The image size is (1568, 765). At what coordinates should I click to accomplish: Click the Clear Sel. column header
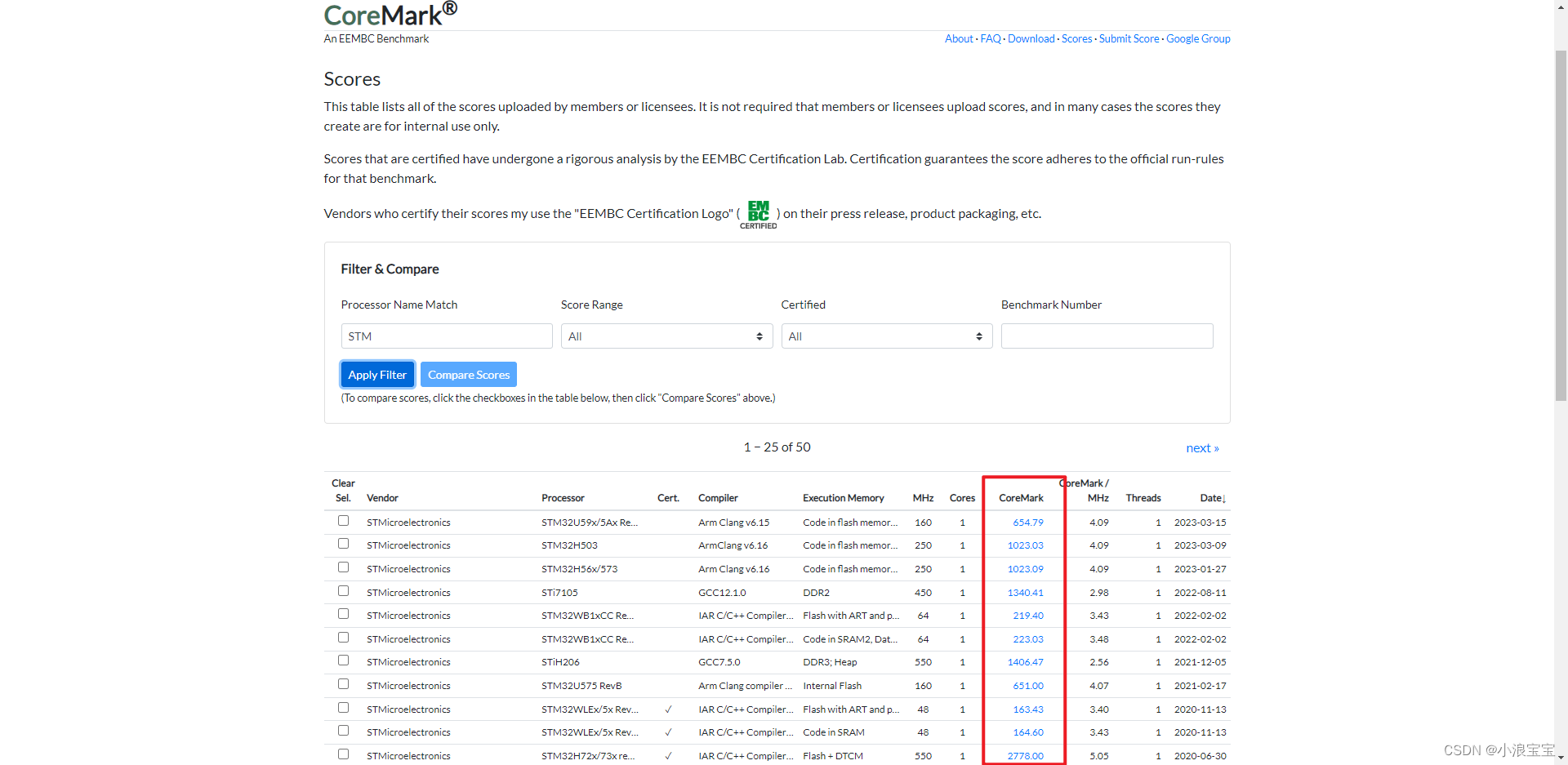(x=343, y=491)
